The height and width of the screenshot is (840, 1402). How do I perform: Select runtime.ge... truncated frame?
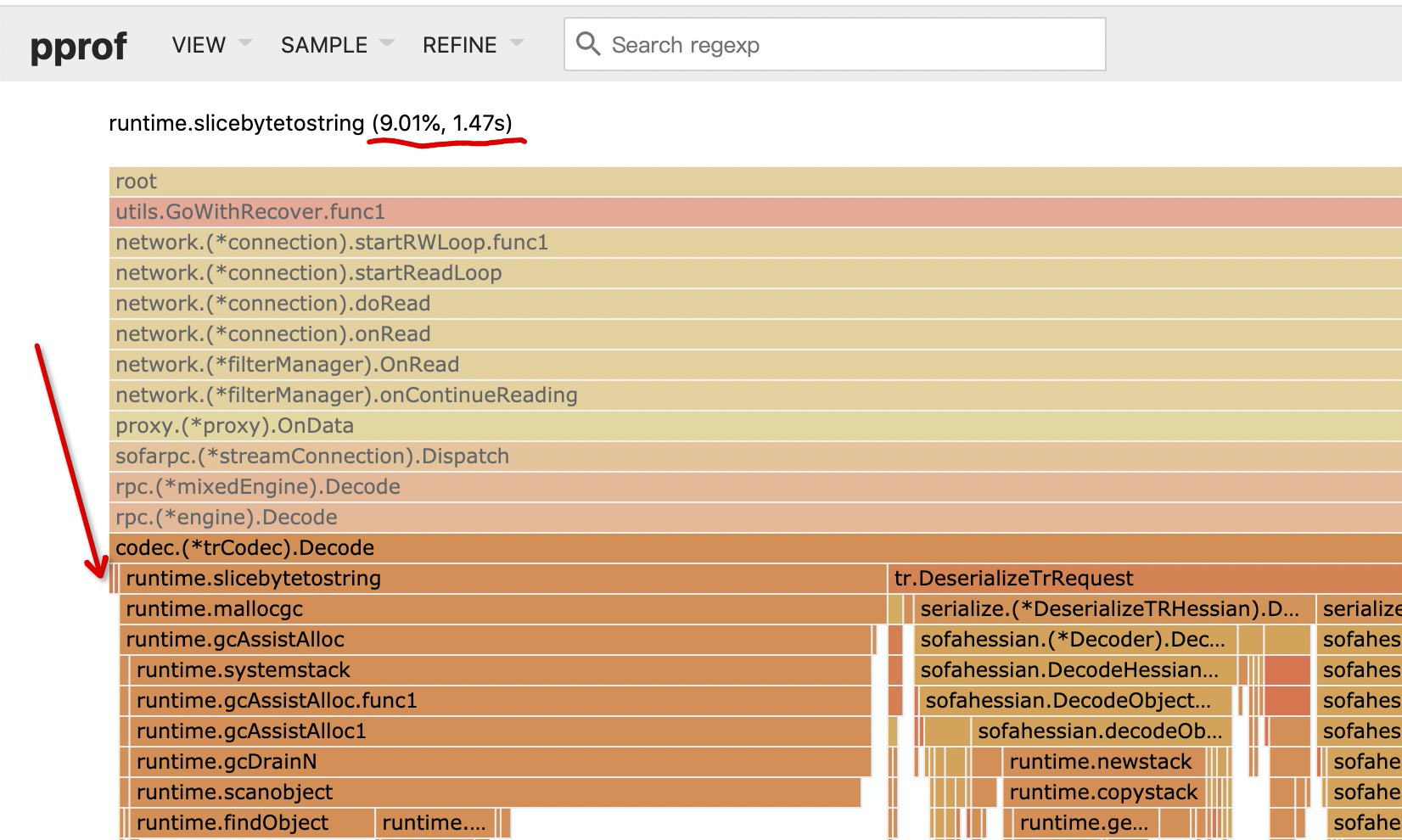[1085, 823]
